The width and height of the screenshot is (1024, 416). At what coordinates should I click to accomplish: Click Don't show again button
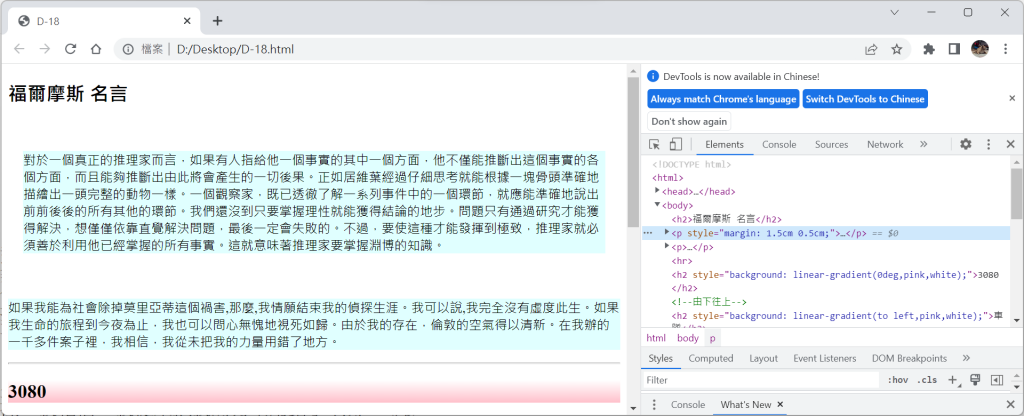tap(689, 121)
